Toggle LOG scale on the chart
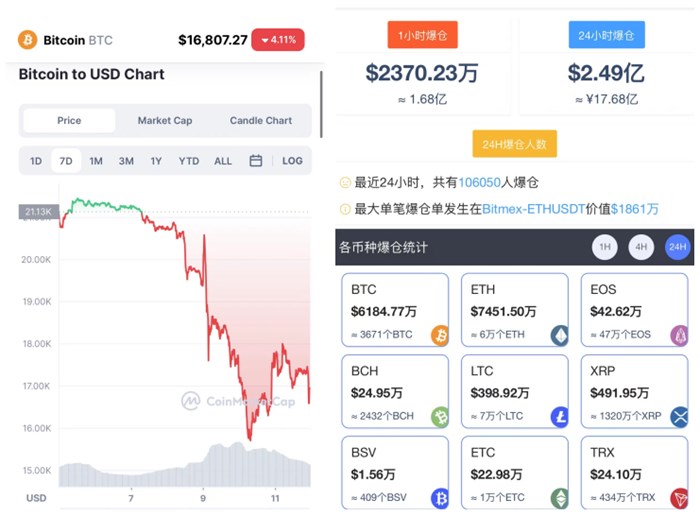This screenshot has width=700, height=516. pos(292,161)
